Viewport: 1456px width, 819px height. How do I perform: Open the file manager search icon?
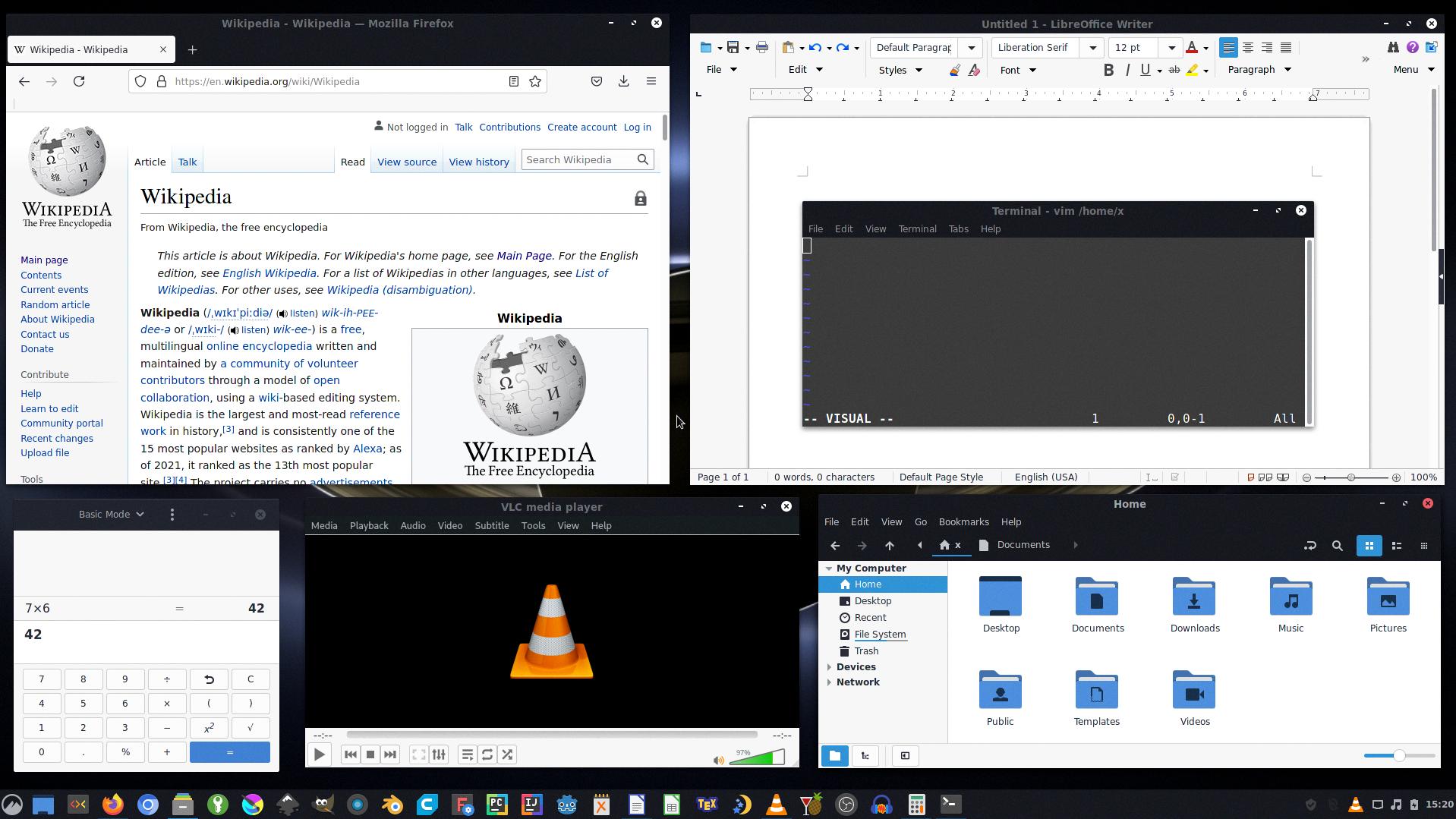click(1337, 545)
